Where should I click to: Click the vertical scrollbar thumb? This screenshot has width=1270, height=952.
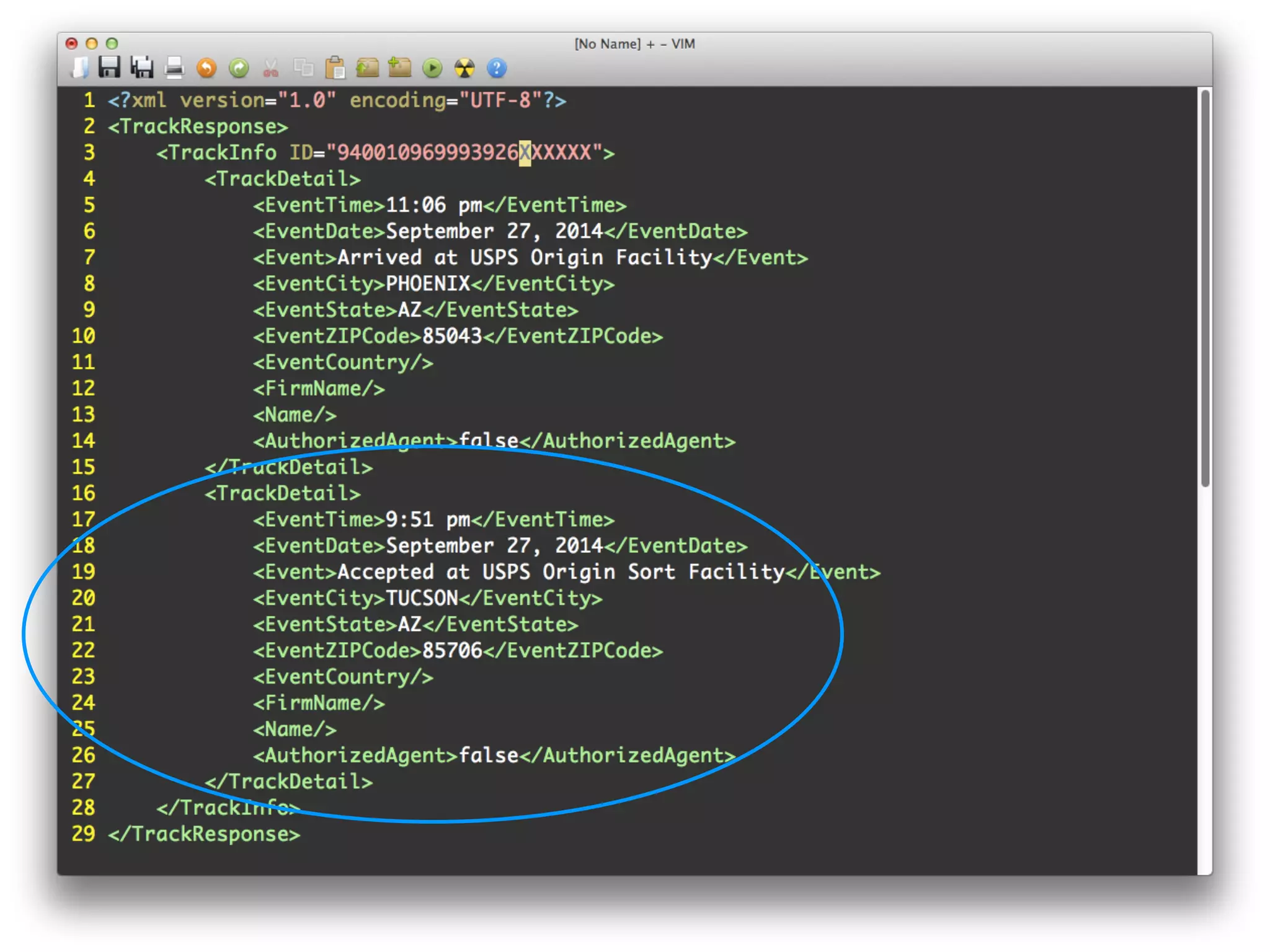point(1205,288)
